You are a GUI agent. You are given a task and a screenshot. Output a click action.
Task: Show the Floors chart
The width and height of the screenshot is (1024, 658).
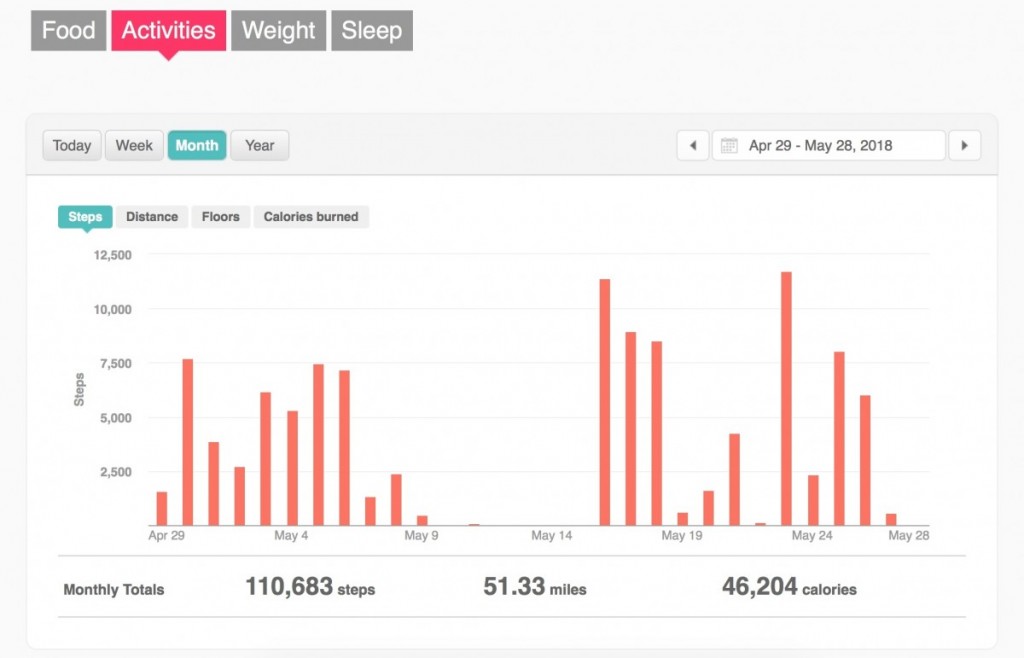tap(220, 217)
